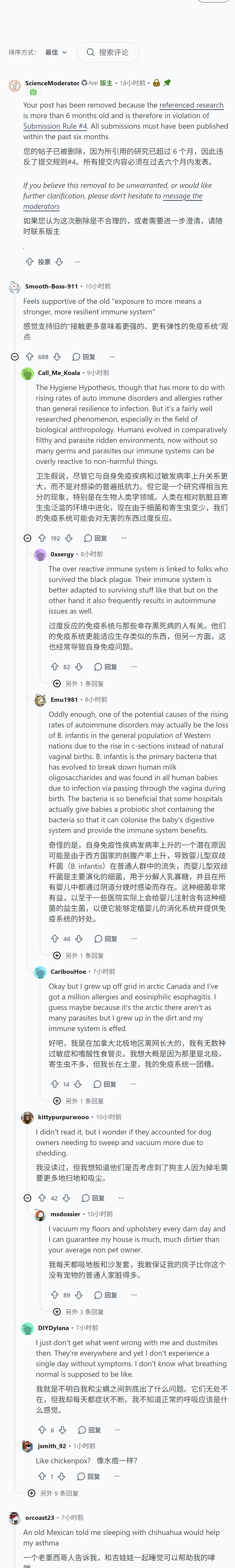Collapse kittypurpurwooo's comment thread
The height and width of the screenshot is (1568, 235).
pos(27,1198)
